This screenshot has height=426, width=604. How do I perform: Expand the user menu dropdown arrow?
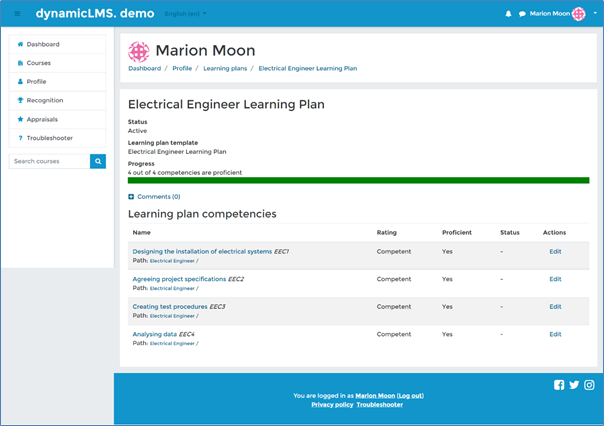click(x=595, y=13)
